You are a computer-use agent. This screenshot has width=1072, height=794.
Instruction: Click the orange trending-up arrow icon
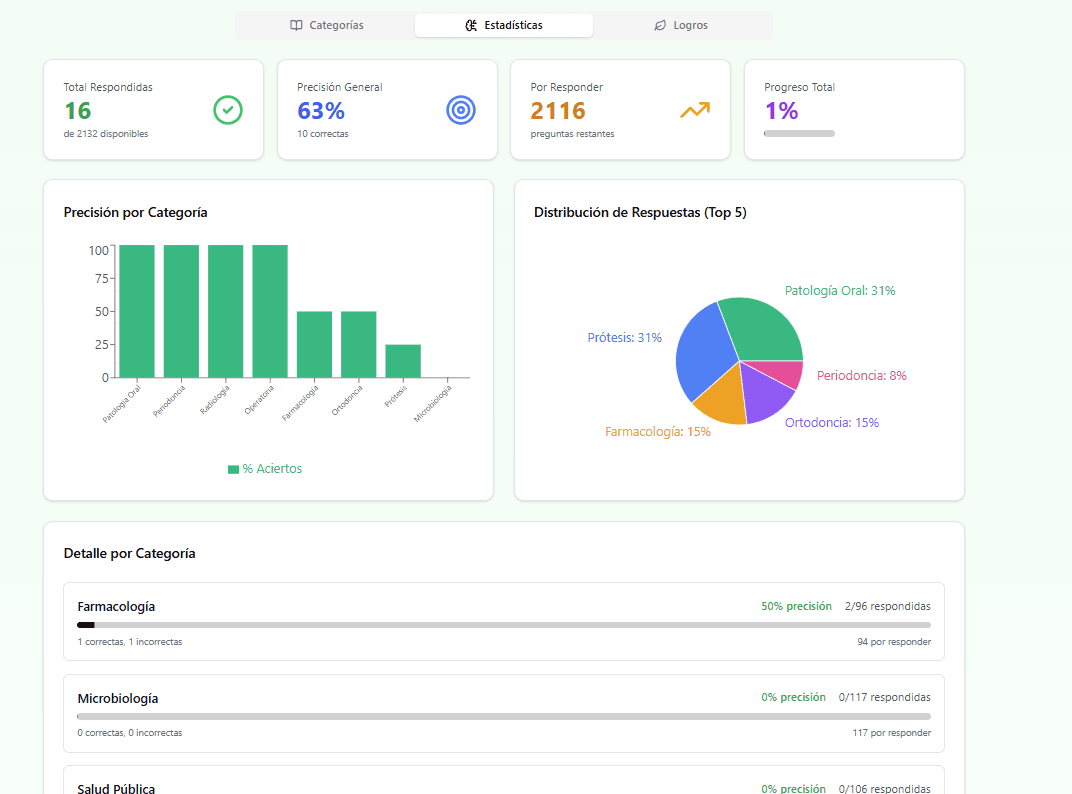click(695, 110)
